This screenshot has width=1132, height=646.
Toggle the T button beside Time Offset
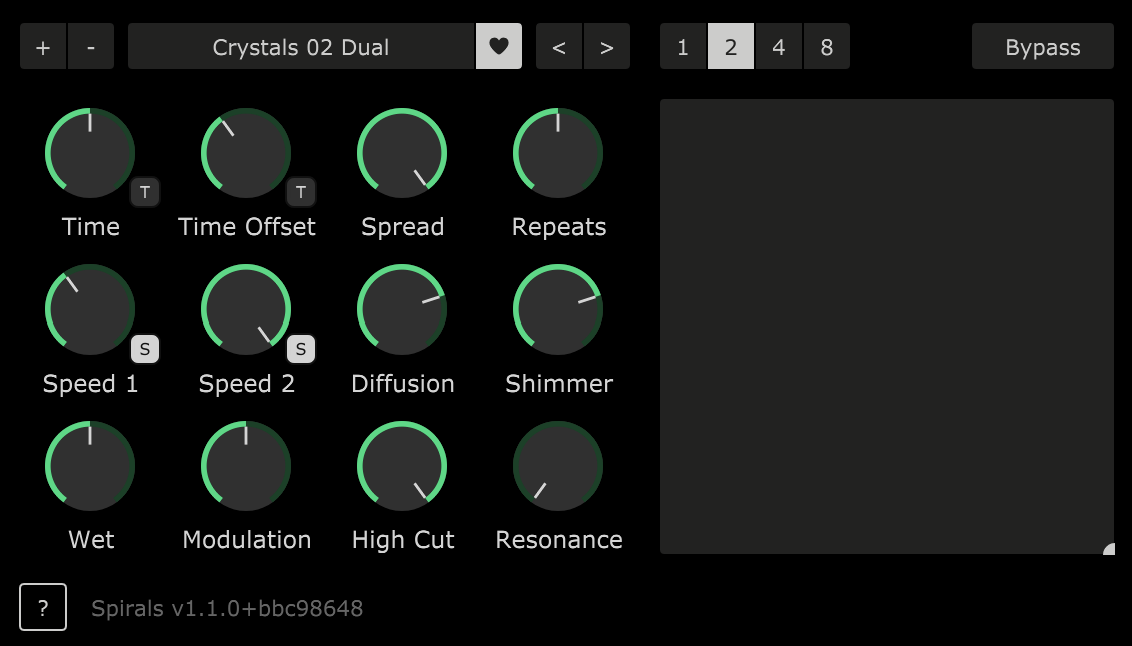(x=301, y=192)
